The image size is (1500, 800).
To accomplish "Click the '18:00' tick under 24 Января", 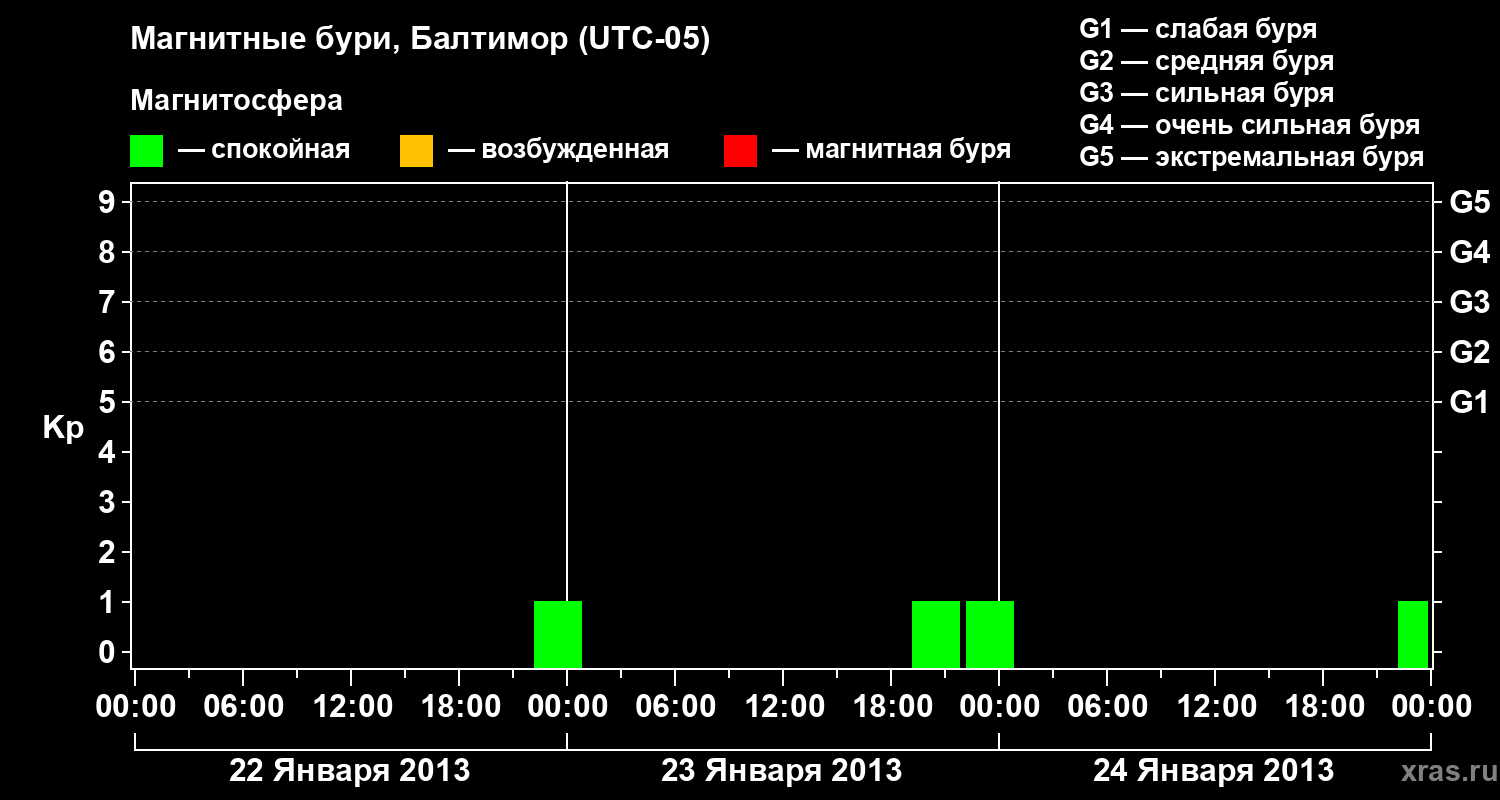I will (x=1324, y=707).
